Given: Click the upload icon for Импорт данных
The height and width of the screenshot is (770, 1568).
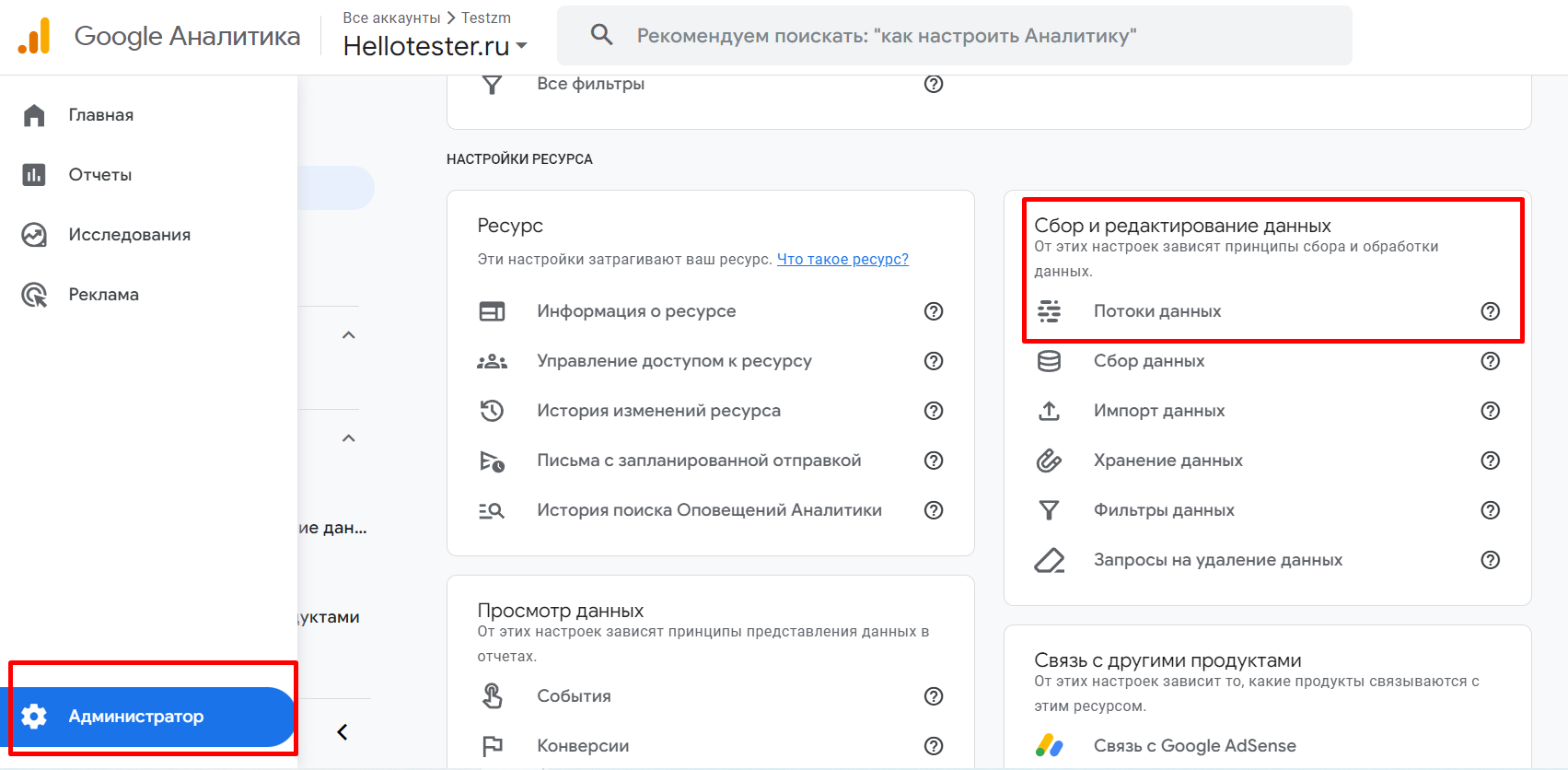Looking at the screenshot, I should [1049, 411].
